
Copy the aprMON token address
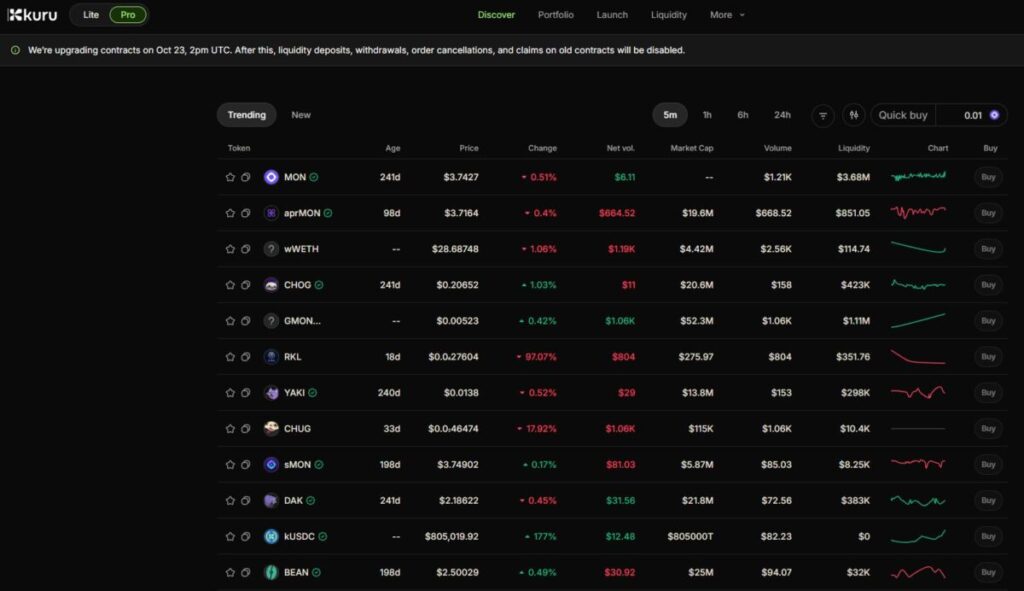click(245, 213)
